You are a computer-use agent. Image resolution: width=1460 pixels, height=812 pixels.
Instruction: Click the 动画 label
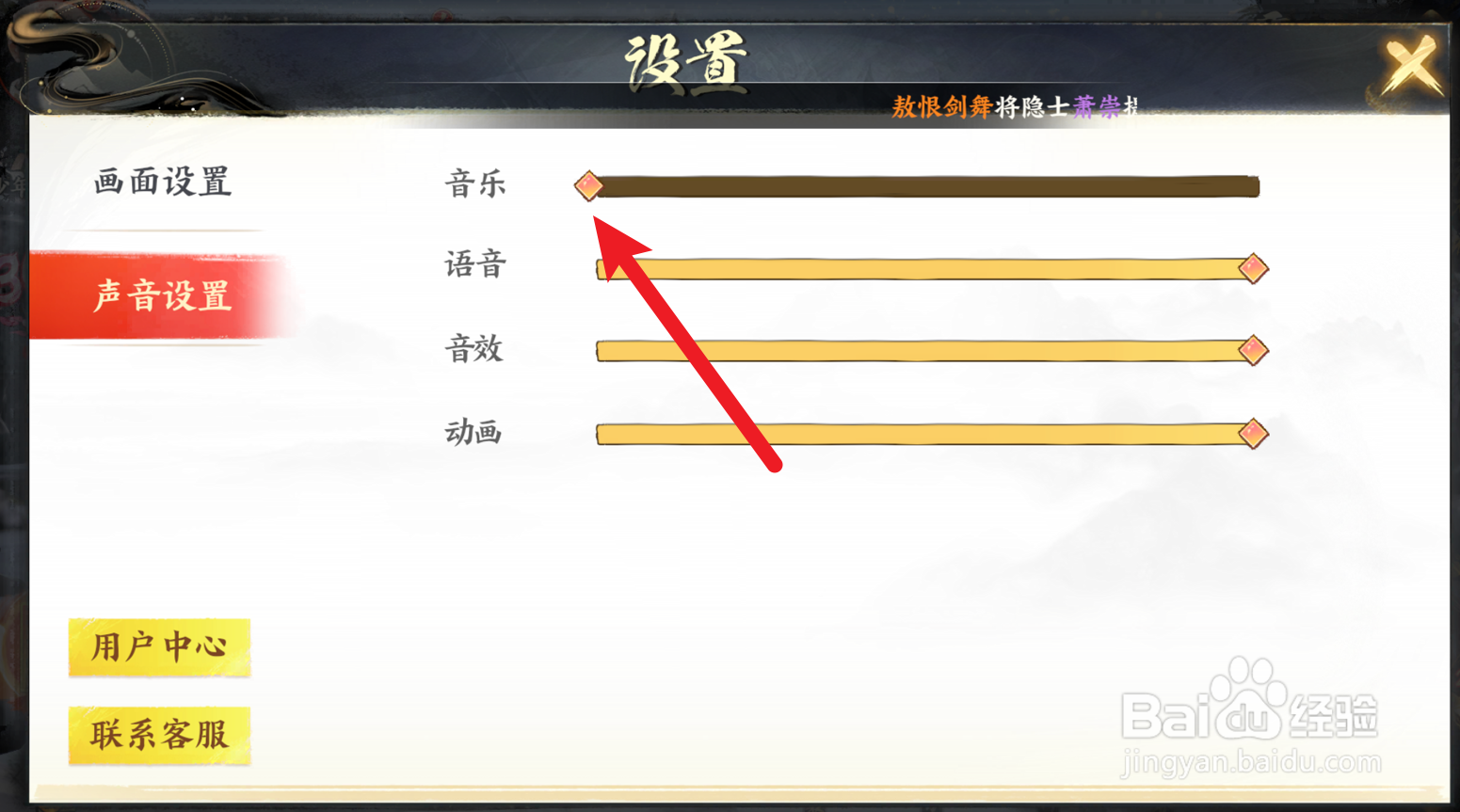[473, 432]
